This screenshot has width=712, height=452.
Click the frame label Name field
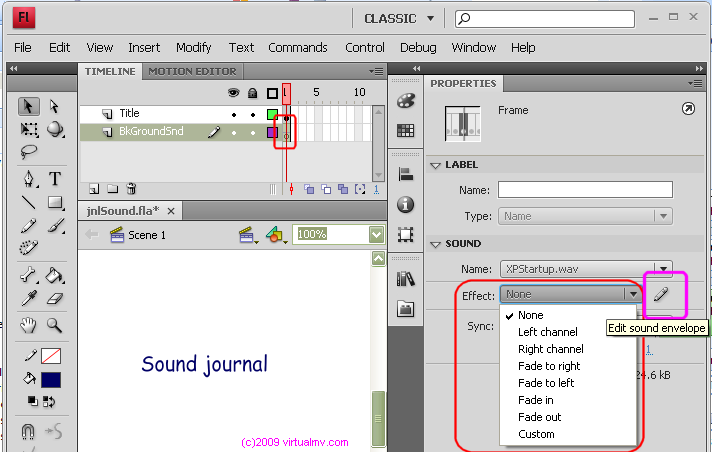[585, 189]
